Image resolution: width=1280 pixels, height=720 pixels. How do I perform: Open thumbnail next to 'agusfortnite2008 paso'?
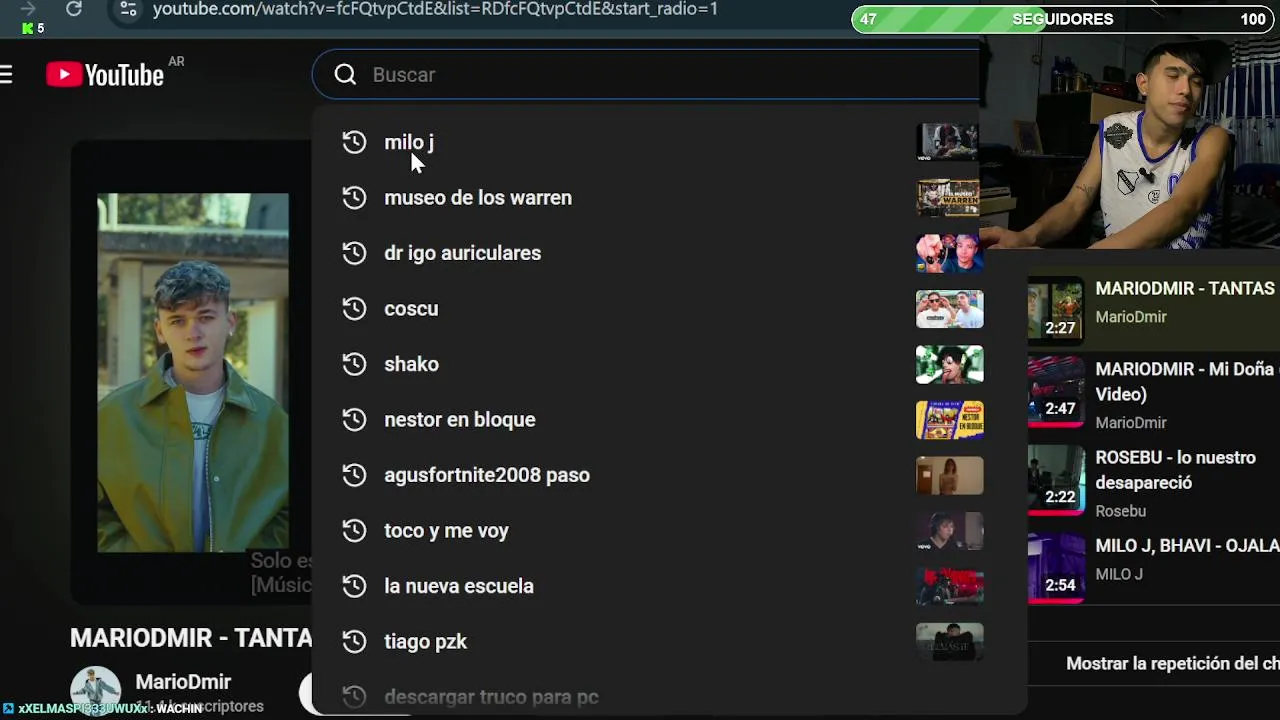point(949,475)
